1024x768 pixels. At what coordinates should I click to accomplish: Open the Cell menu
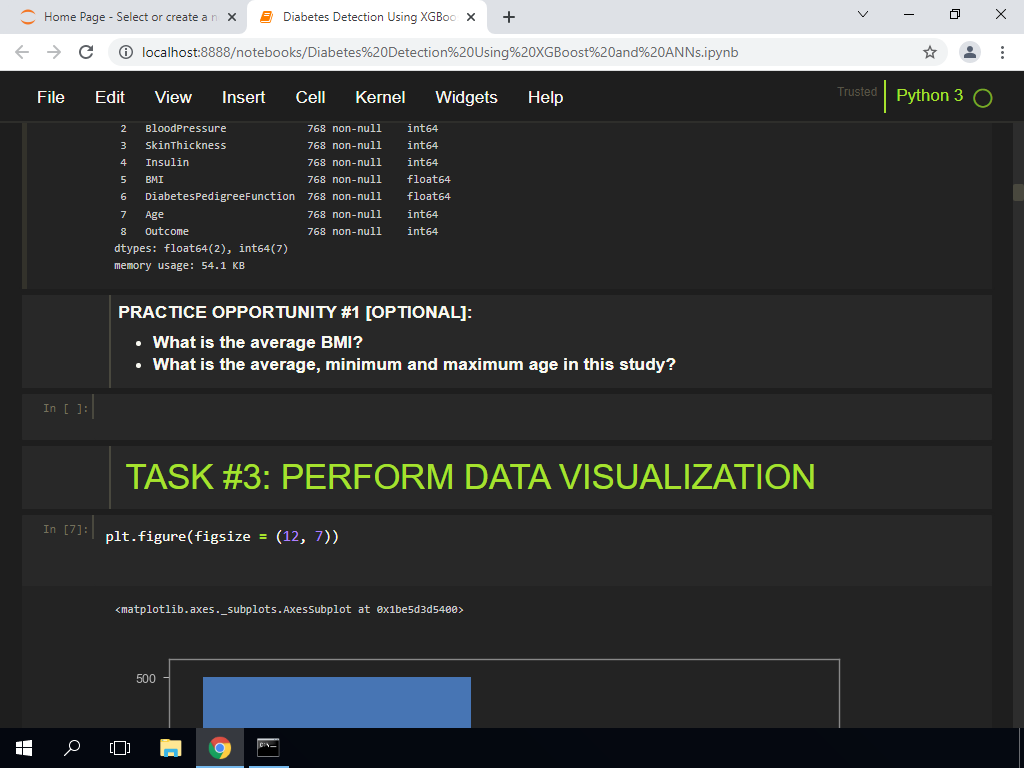tap(310, 97)
